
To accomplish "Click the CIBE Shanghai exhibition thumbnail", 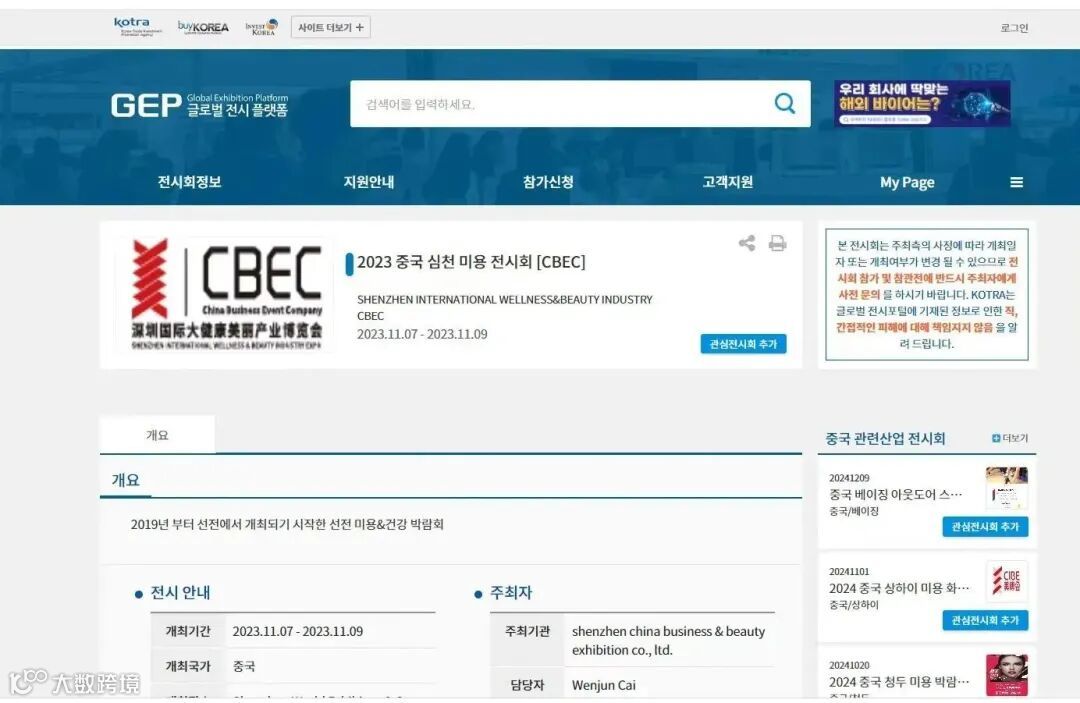I will pyautogui.click(x=1006, y=582).
